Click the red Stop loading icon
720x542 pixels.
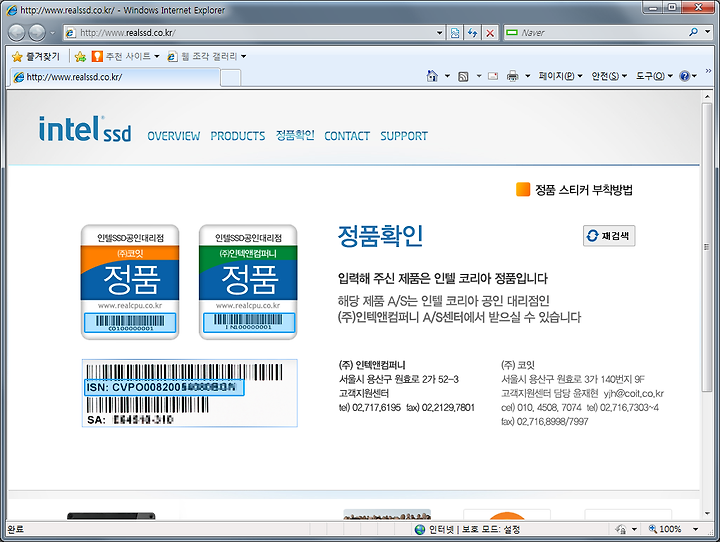point(490,33)
